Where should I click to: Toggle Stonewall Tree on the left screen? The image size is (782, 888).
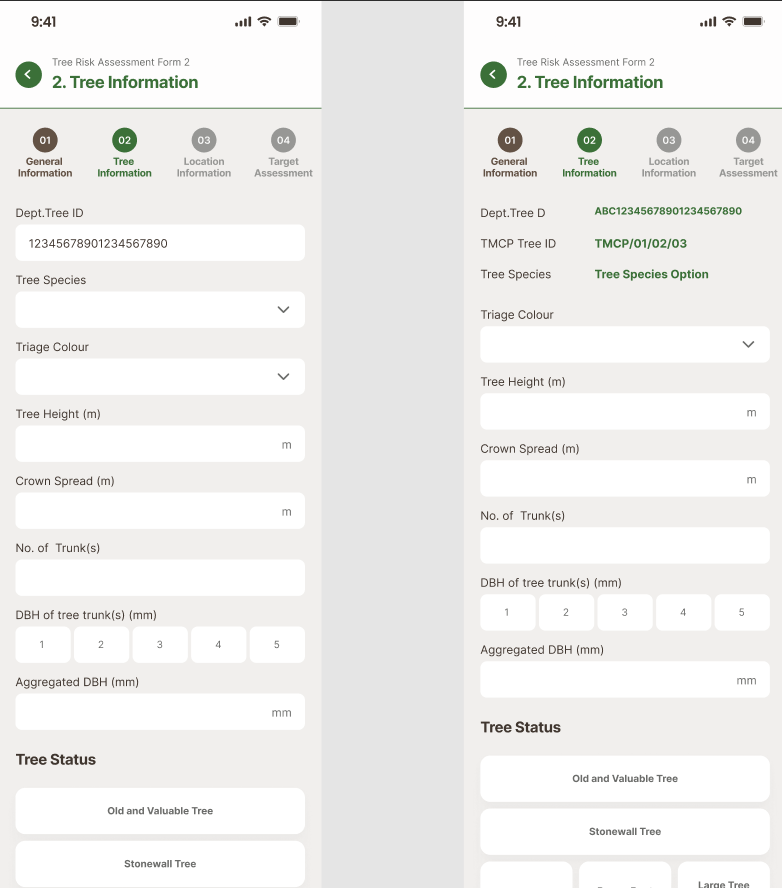[x=160, y=864]
